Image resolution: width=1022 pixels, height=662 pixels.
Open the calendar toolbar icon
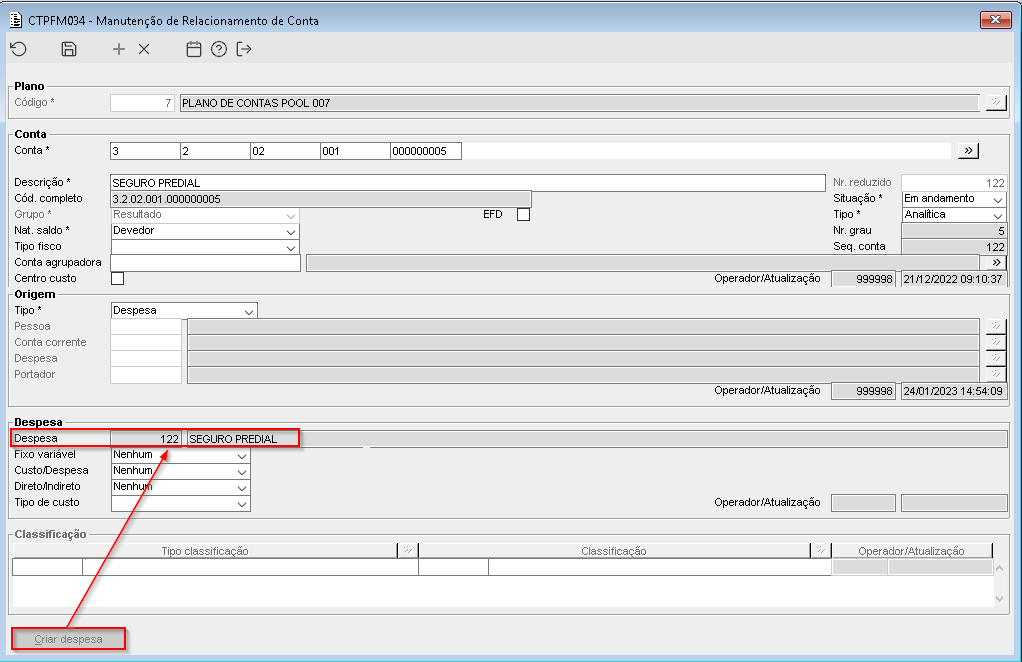point(194,49)
